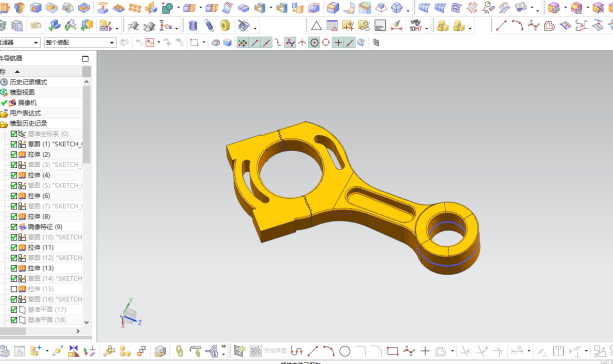The height and width of the screenshot is (364, 613).
Task: Select the triangle icon in second toolbar row
Action: [316, 26]
